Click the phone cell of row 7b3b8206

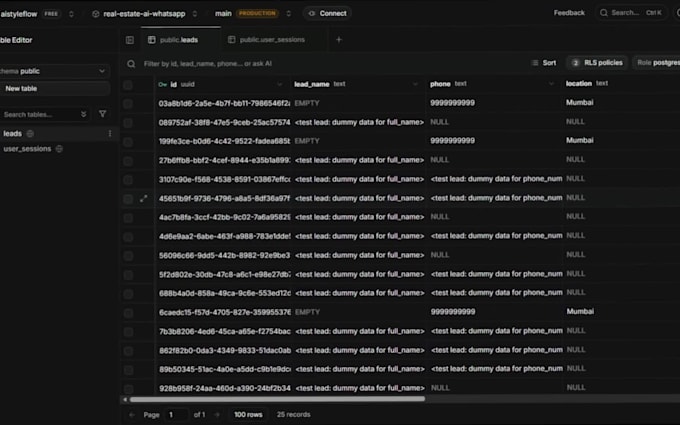click(496, 331)
